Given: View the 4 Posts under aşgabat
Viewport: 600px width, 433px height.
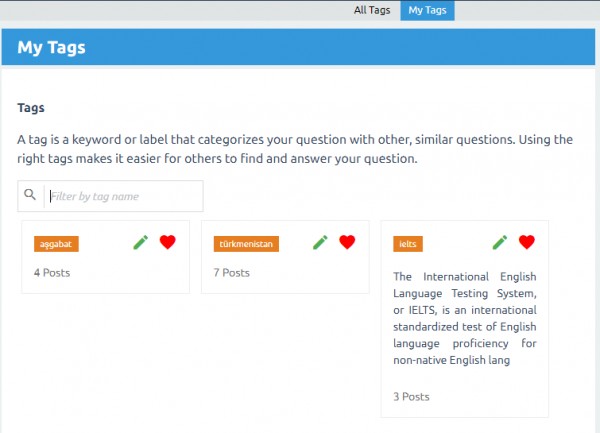Looking at the screenshot, I should coord(51,272).
